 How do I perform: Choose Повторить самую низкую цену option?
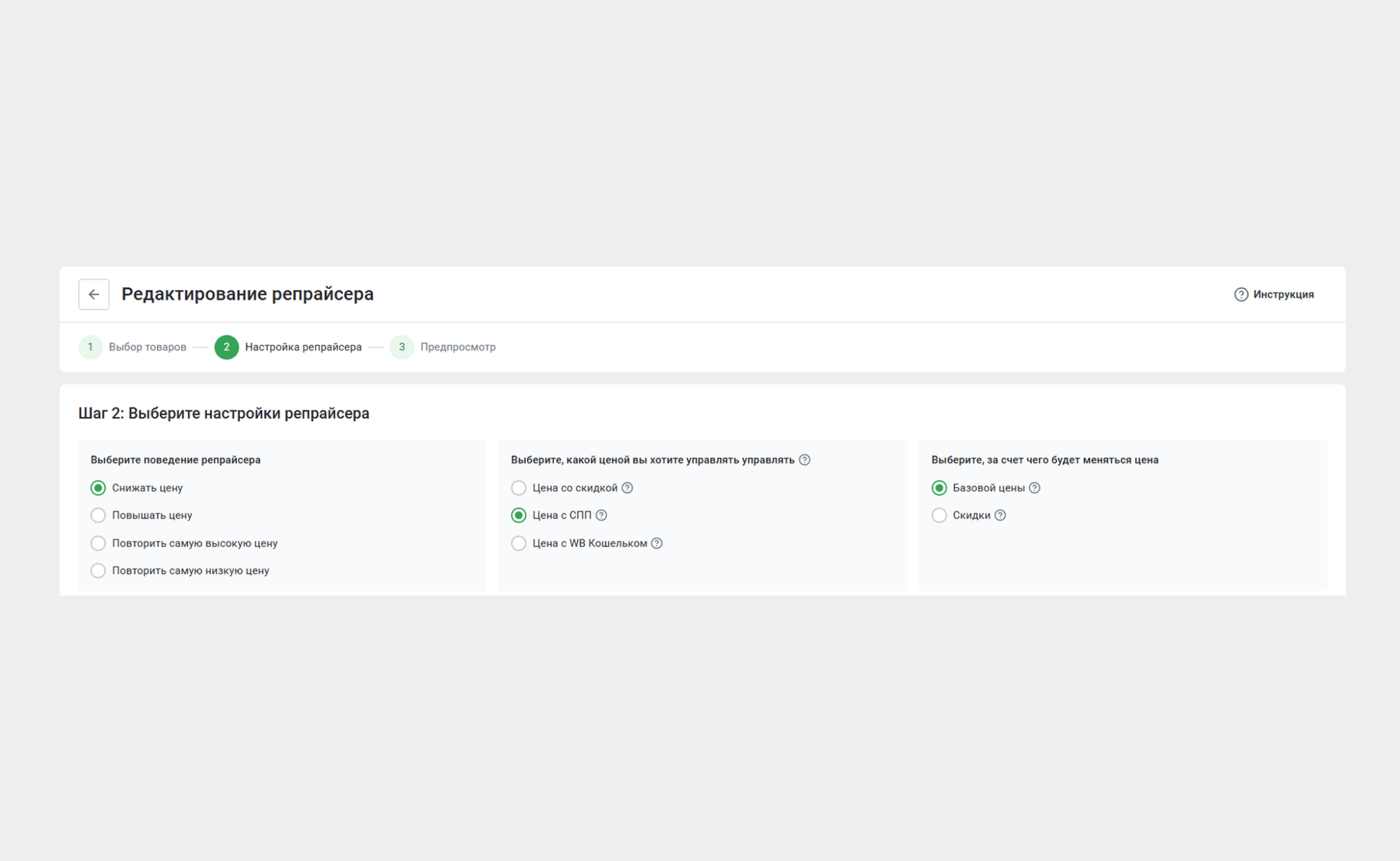tap(98, 570)
